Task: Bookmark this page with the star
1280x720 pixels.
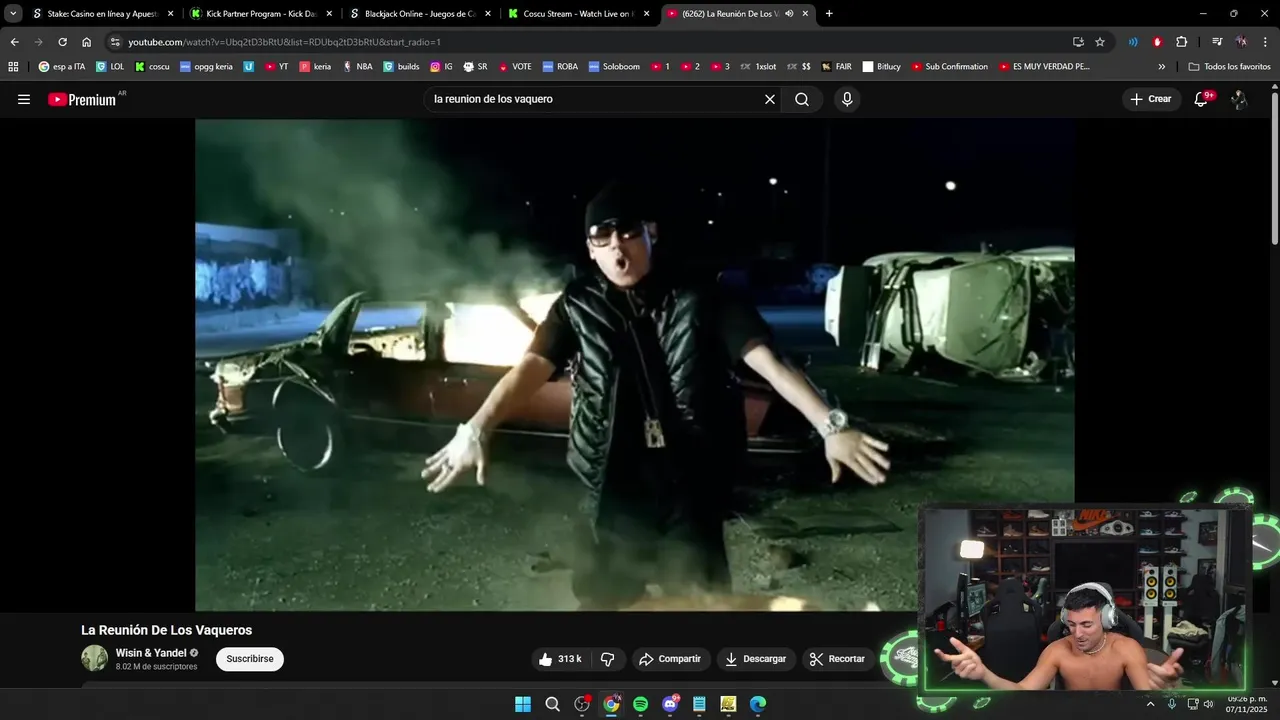Action: tap(1100, 42)
